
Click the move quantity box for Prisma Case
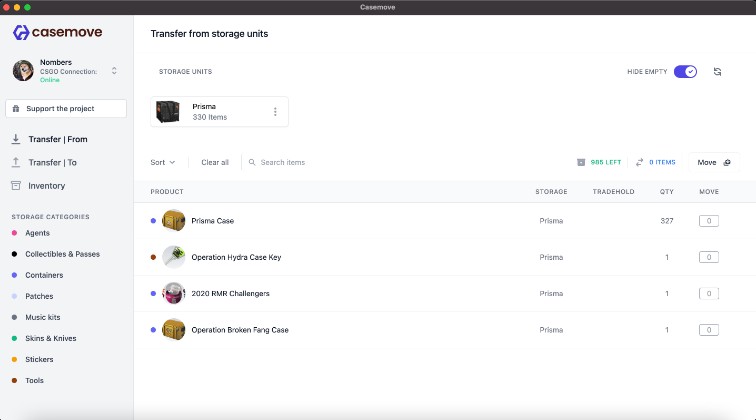click(x=709, y=221)
